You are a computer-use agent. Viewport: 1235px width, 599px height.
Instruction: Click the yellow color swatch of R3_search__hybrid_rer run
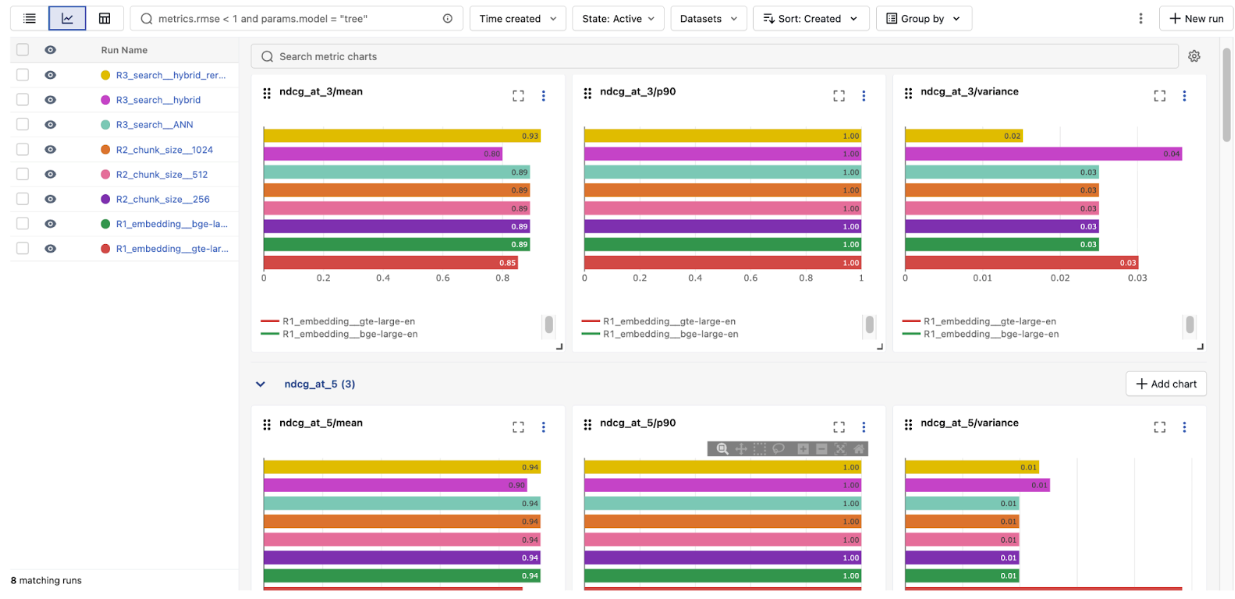(x=105, y=75)
